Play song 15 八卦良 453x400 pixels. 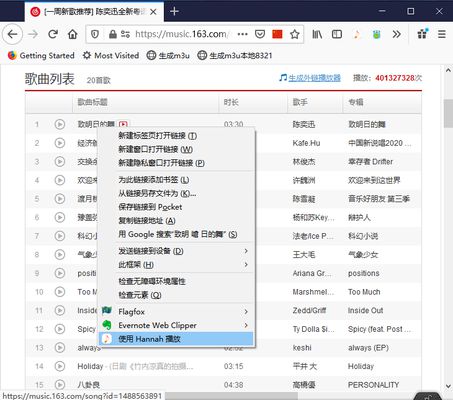click(60, 385)
